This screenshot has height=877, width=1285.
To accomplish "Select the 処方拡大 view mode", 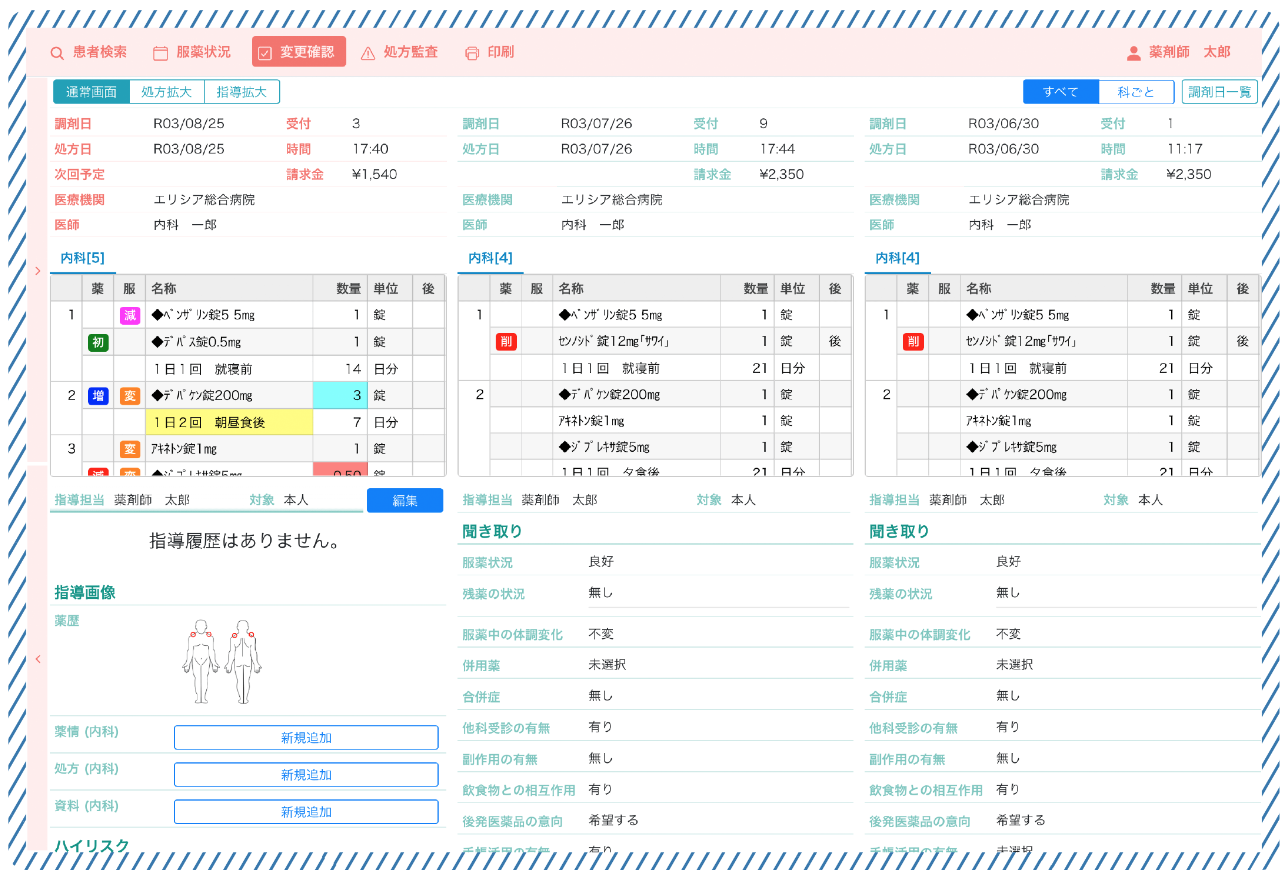I will 166,92.
